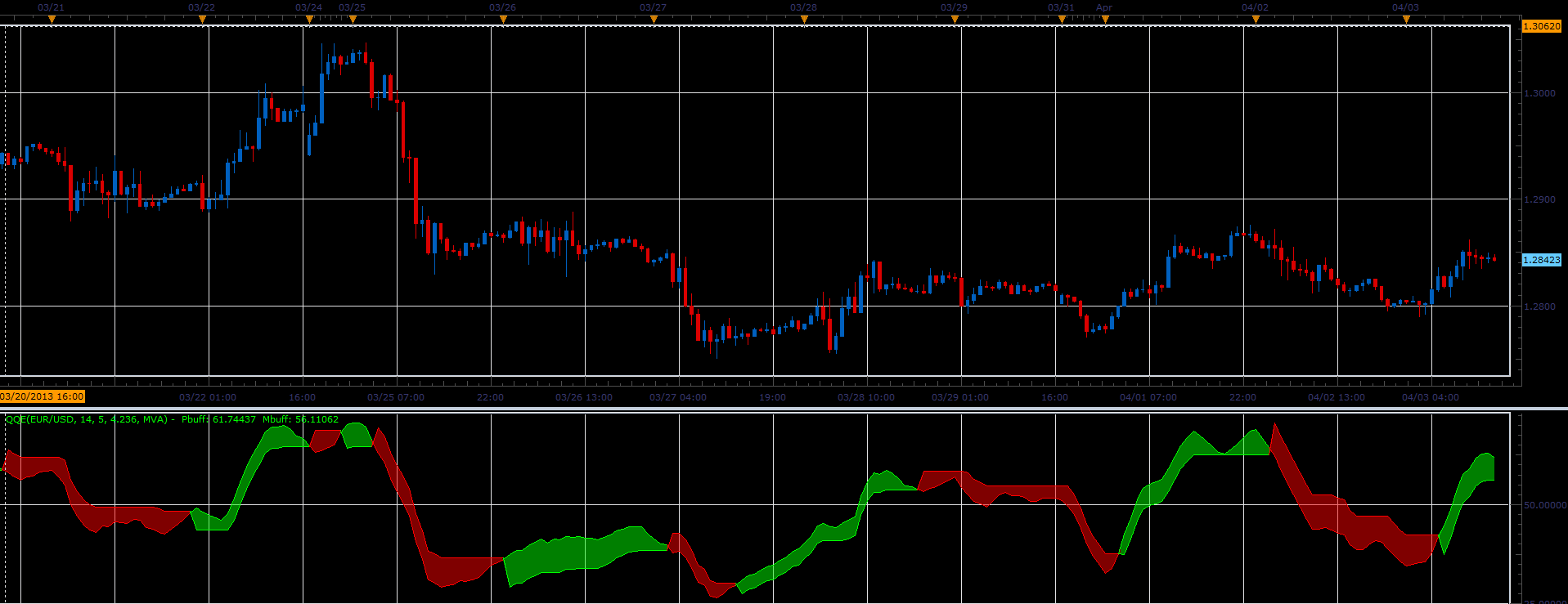Click the 1.3000 price axis label

click(x=1539, y=93)
